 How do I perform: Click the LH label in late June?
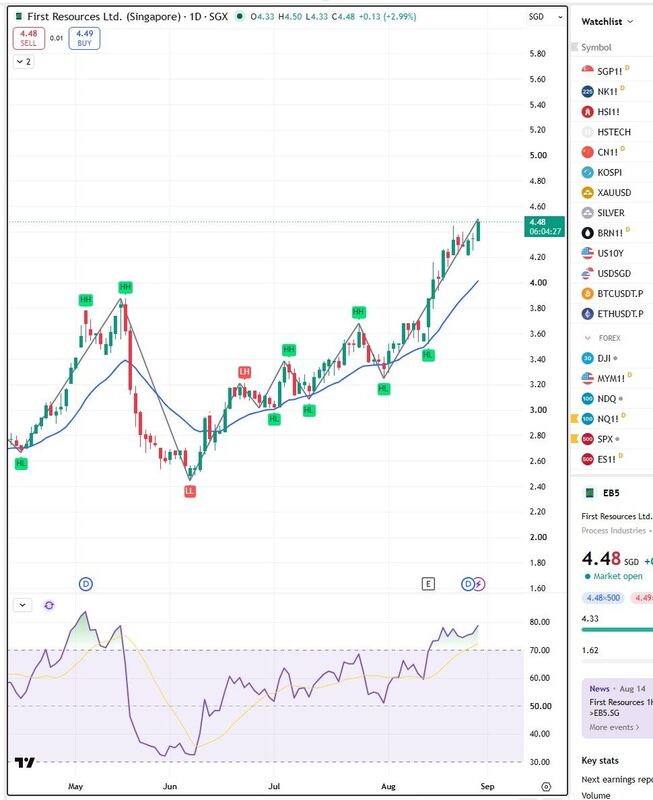point(244,372)
